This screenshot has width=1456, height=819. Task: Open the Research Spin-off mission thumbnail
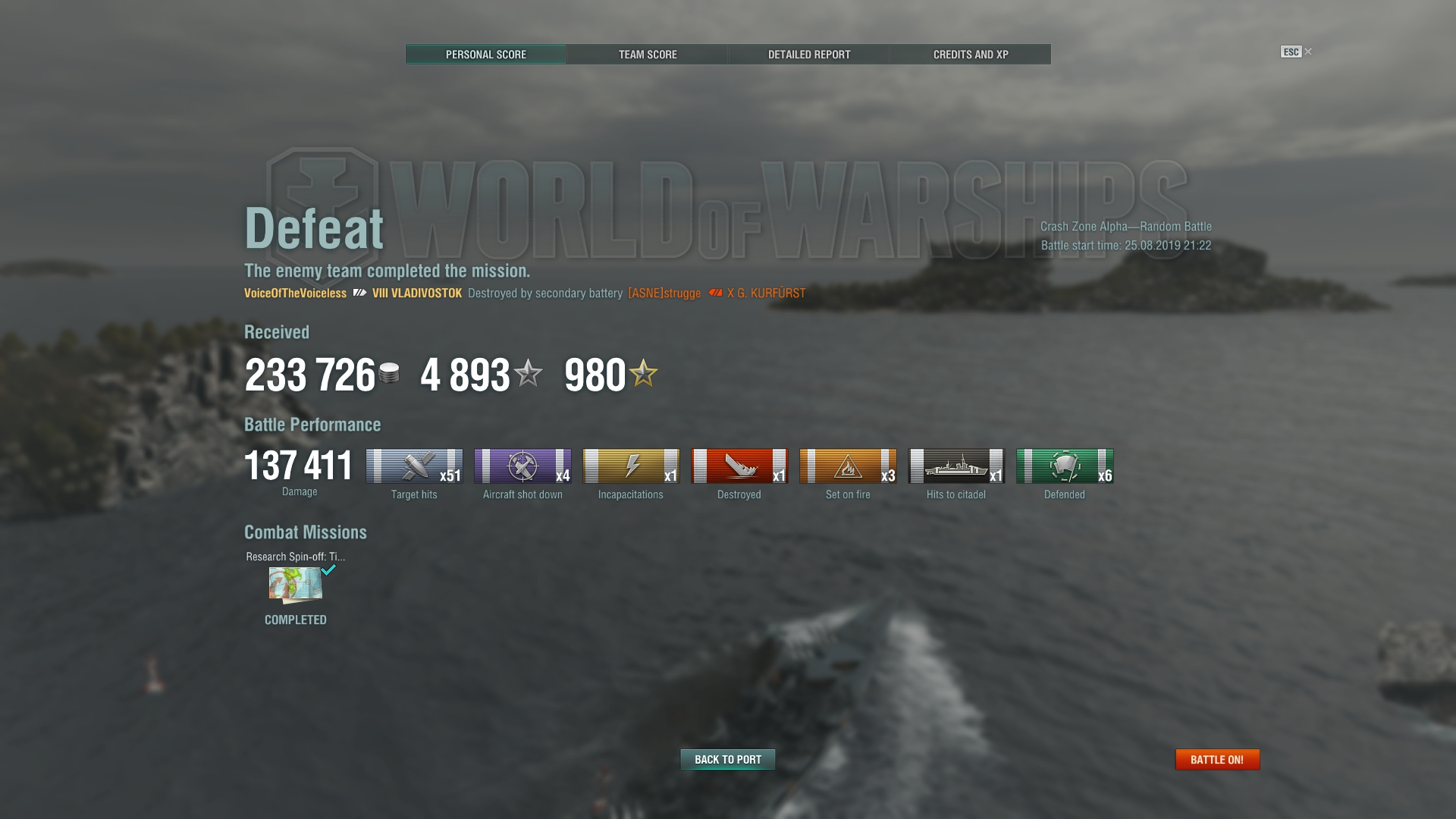296,585
